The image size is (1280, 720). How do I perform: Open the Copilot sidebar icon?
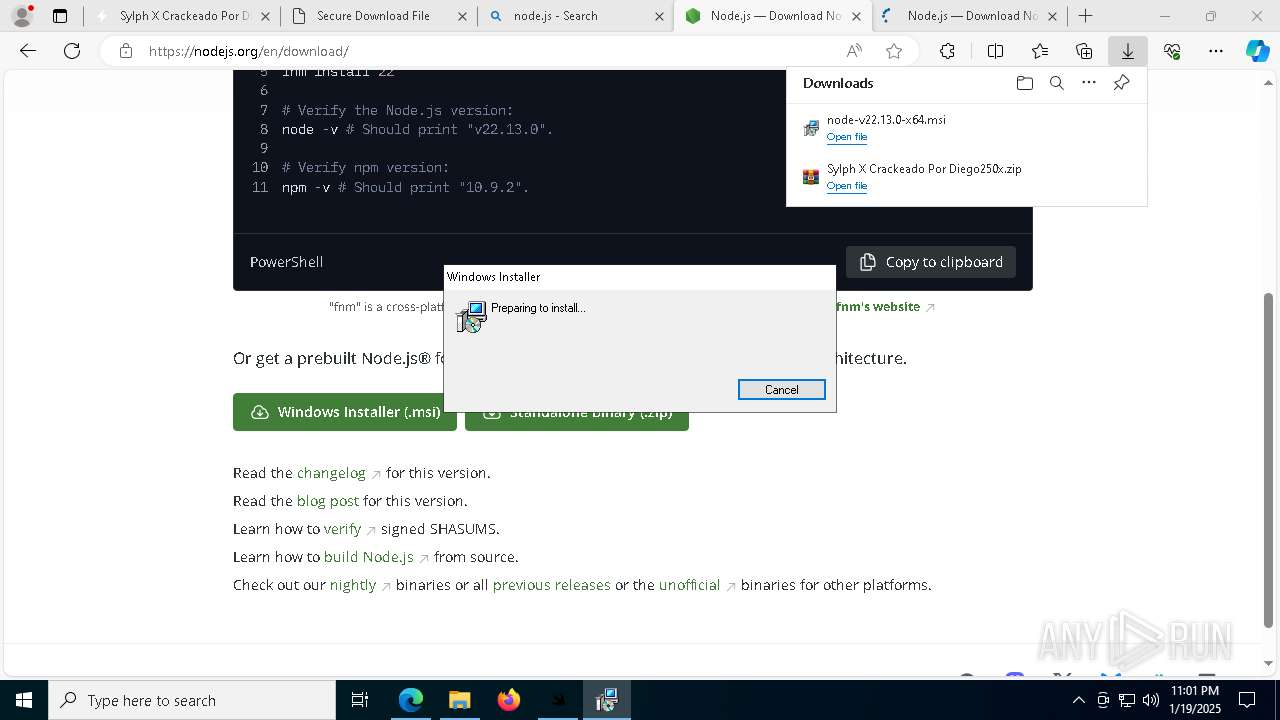coord(1258,51)
